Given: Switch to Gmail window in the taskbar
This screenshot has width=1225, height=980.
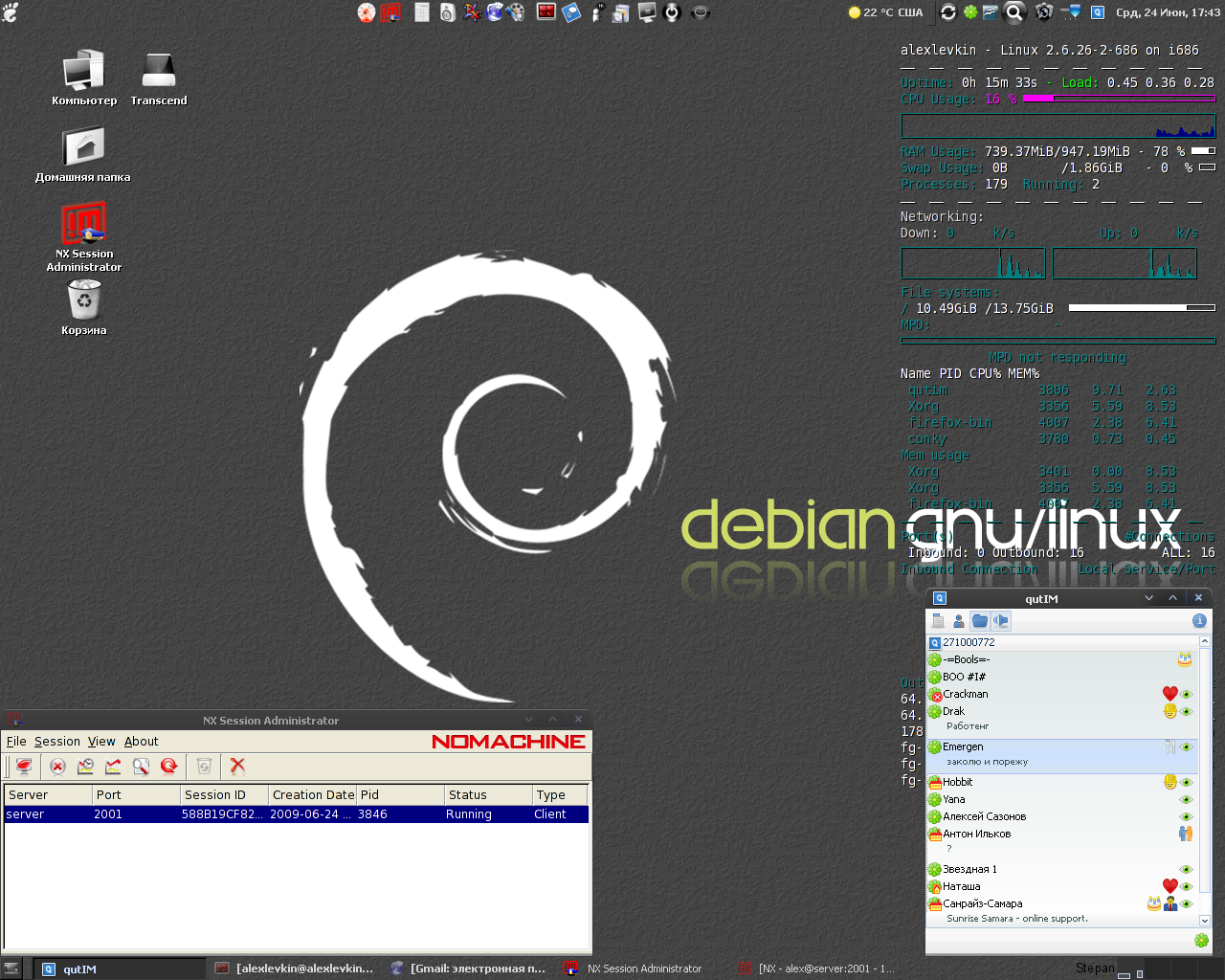Looking at the screenshot, I should (469, 969).
